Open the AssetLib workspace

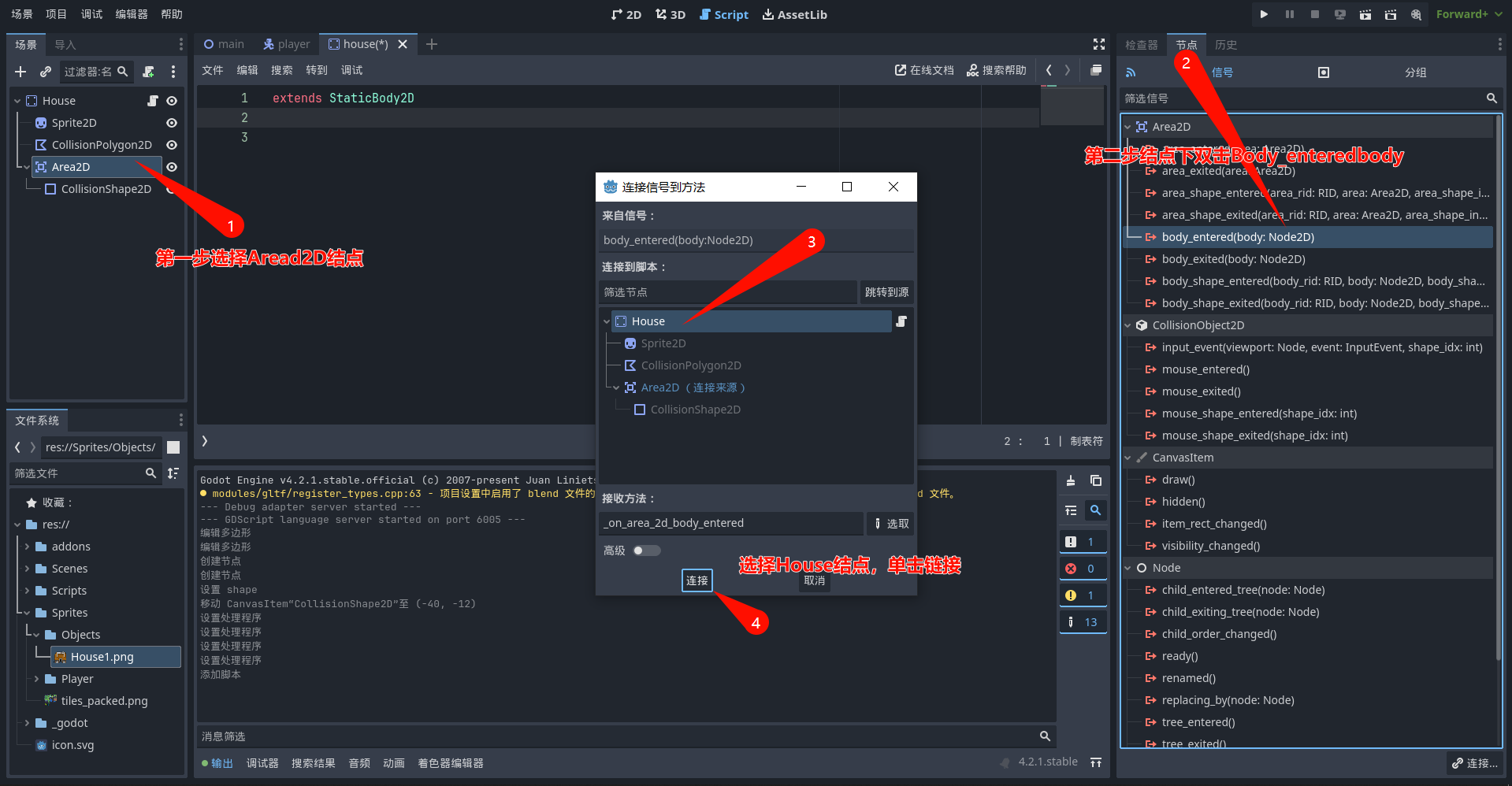point(795,14)
